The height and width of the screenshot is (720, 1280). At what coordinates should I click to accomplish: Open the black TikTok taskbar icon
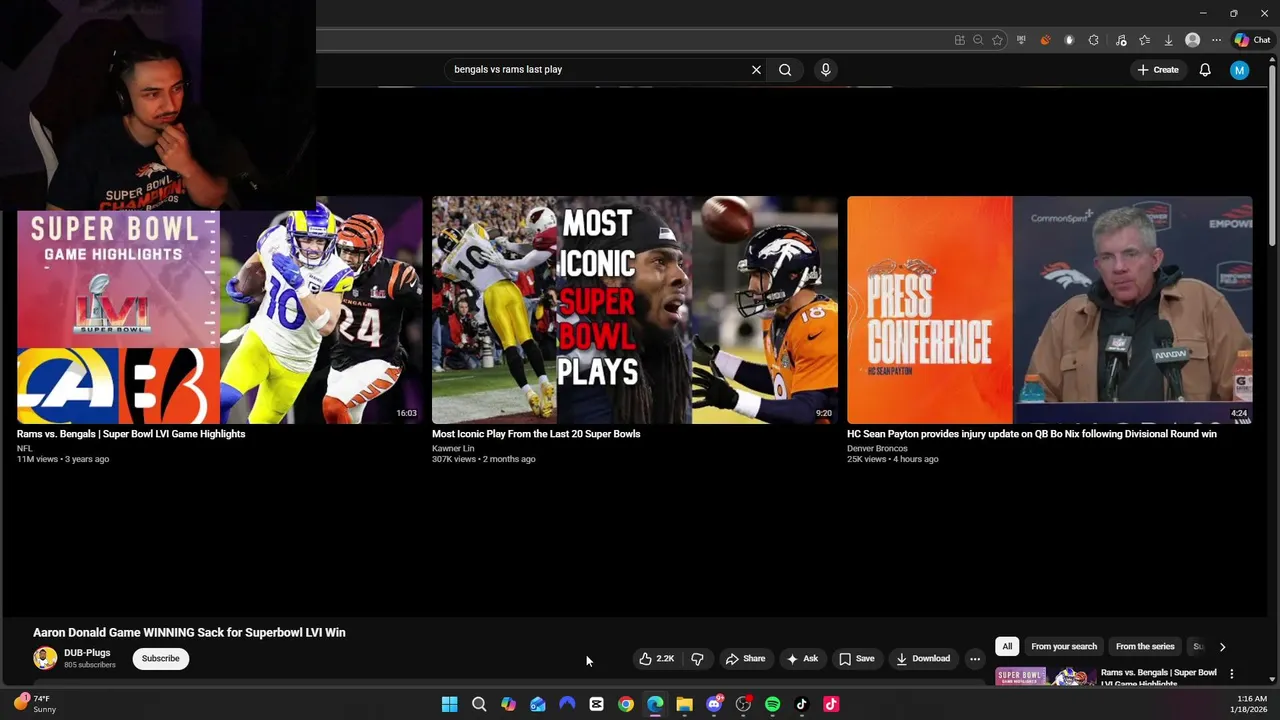[801, 704]
